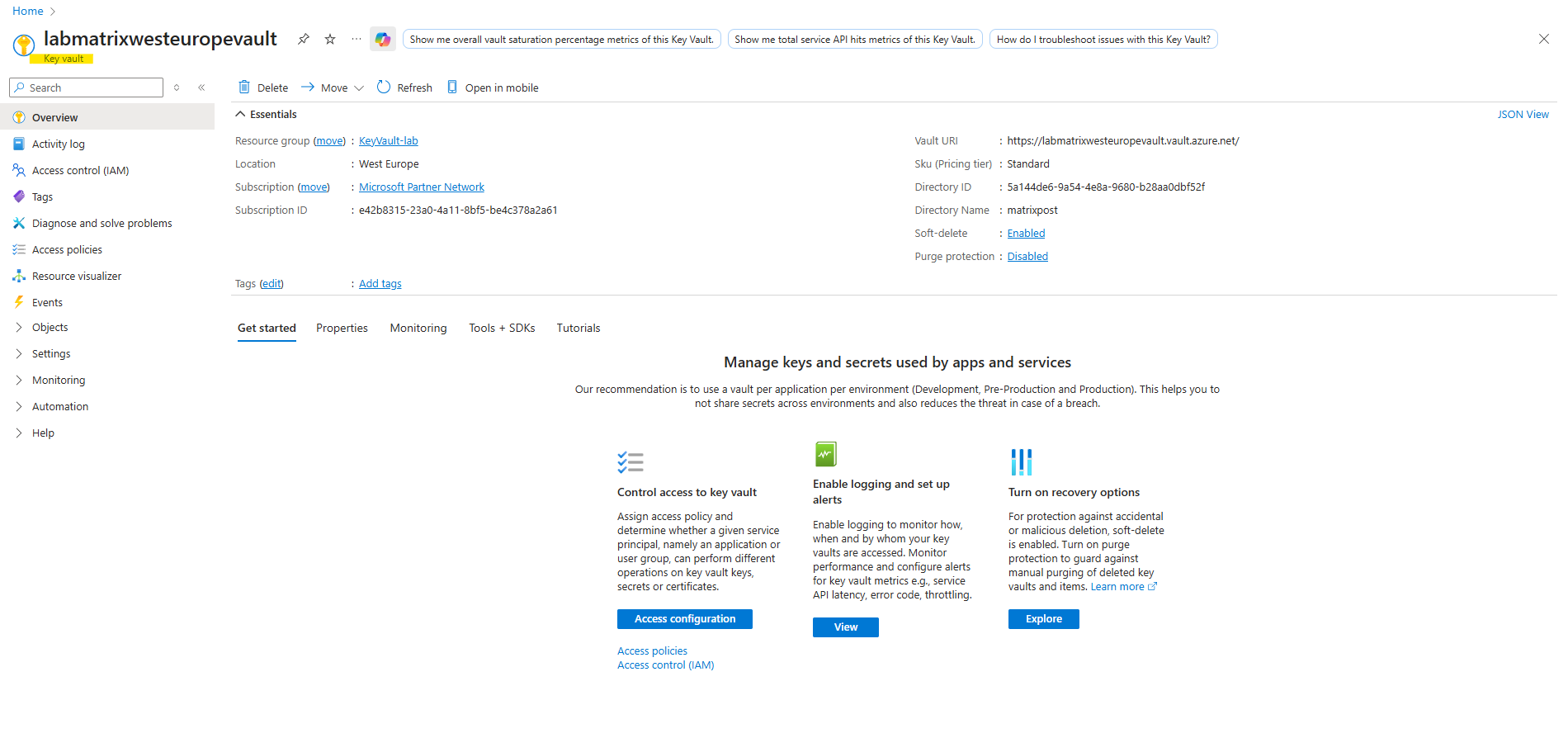Pin the key vault to dashboard
The image size is (1568, 738).
[304, 39]
